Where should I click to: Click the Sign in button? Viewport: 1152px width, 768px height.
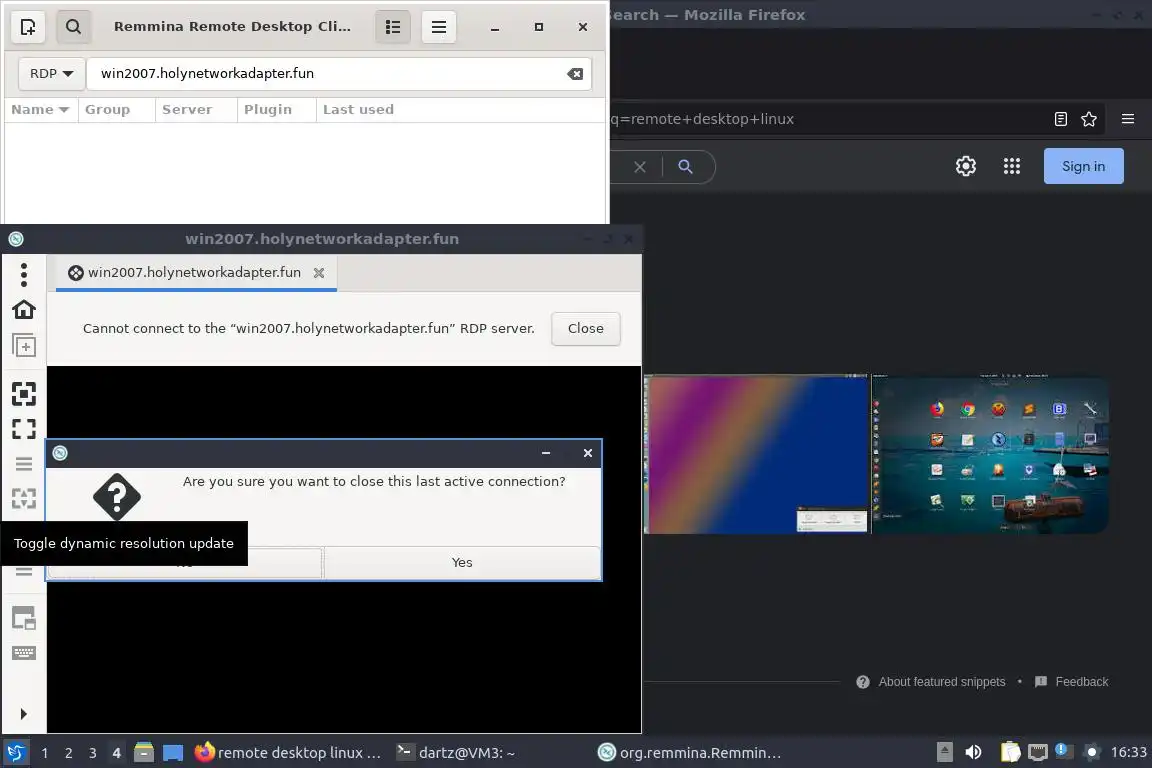click(1084, 166)
